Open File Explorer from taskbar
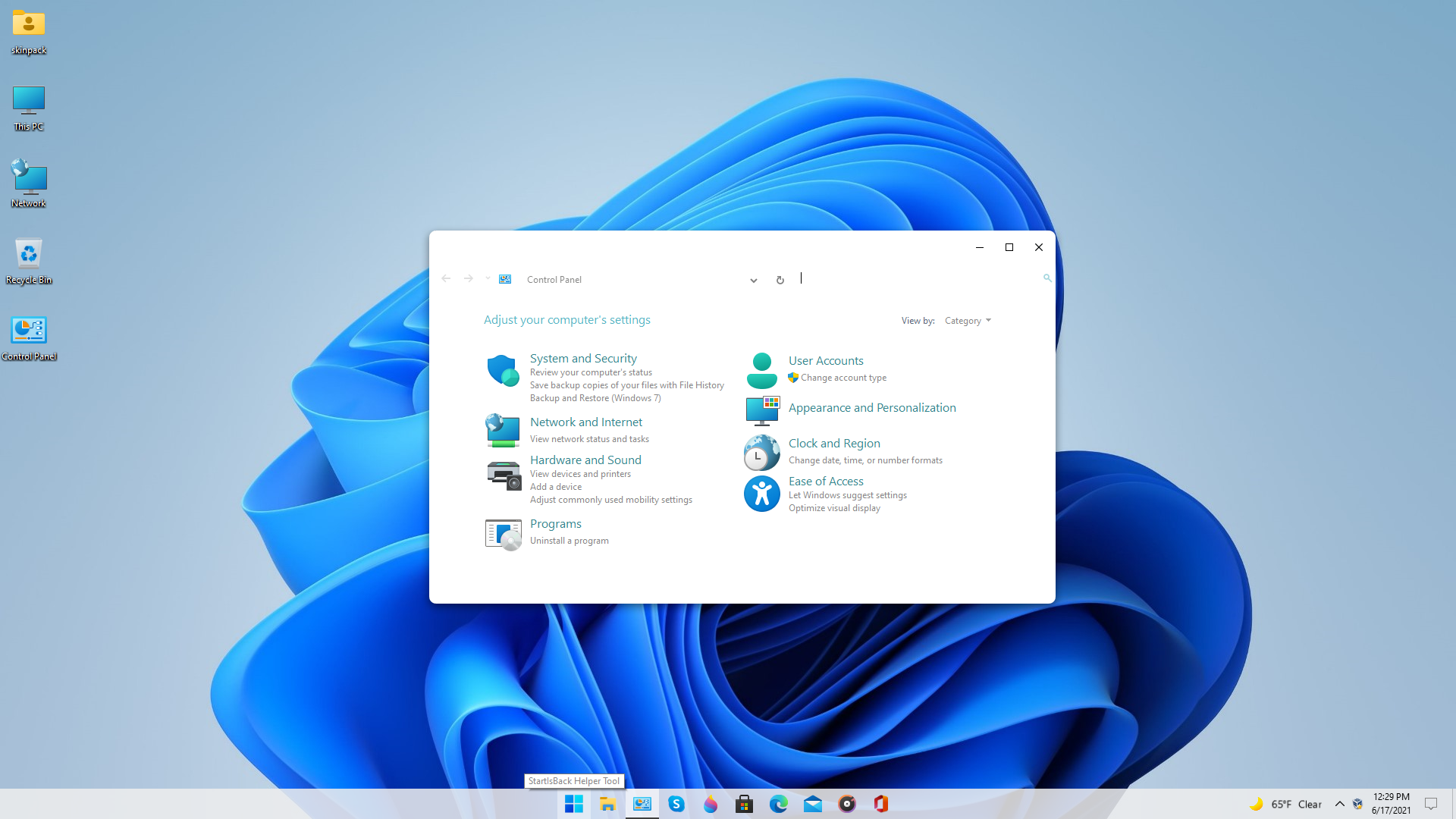Screen dimensions: 1456x819 608,804
